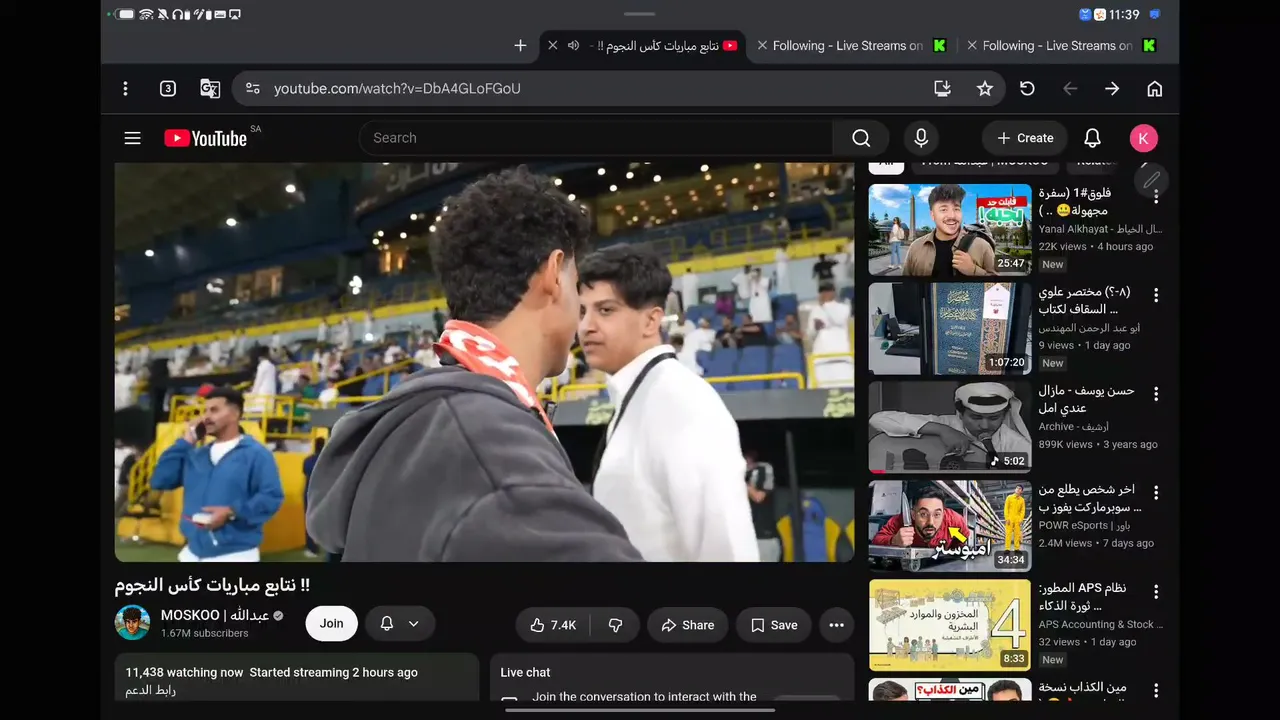
Task: Open the account avatar with letter K
Action: click(x=1143, y=138)
